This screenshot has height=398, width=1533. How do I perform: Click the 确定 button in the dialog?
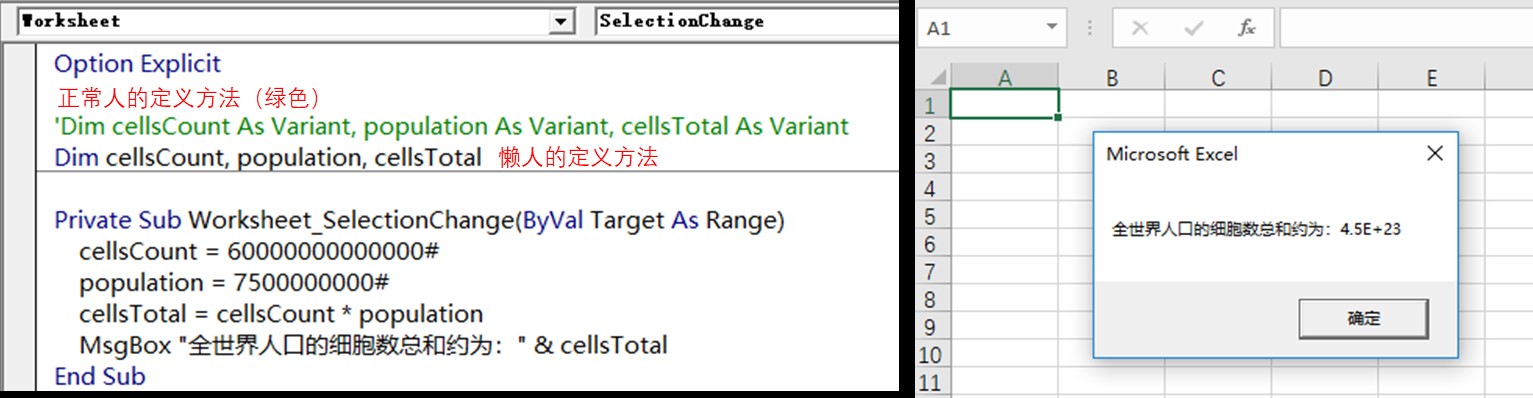tap(1363, 319)
